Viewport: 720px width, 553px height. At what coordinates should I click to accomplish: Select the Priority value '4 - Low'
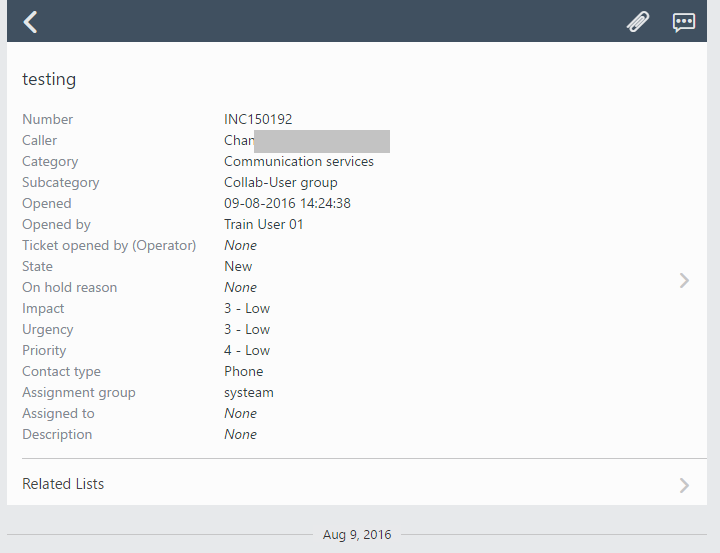247,350
